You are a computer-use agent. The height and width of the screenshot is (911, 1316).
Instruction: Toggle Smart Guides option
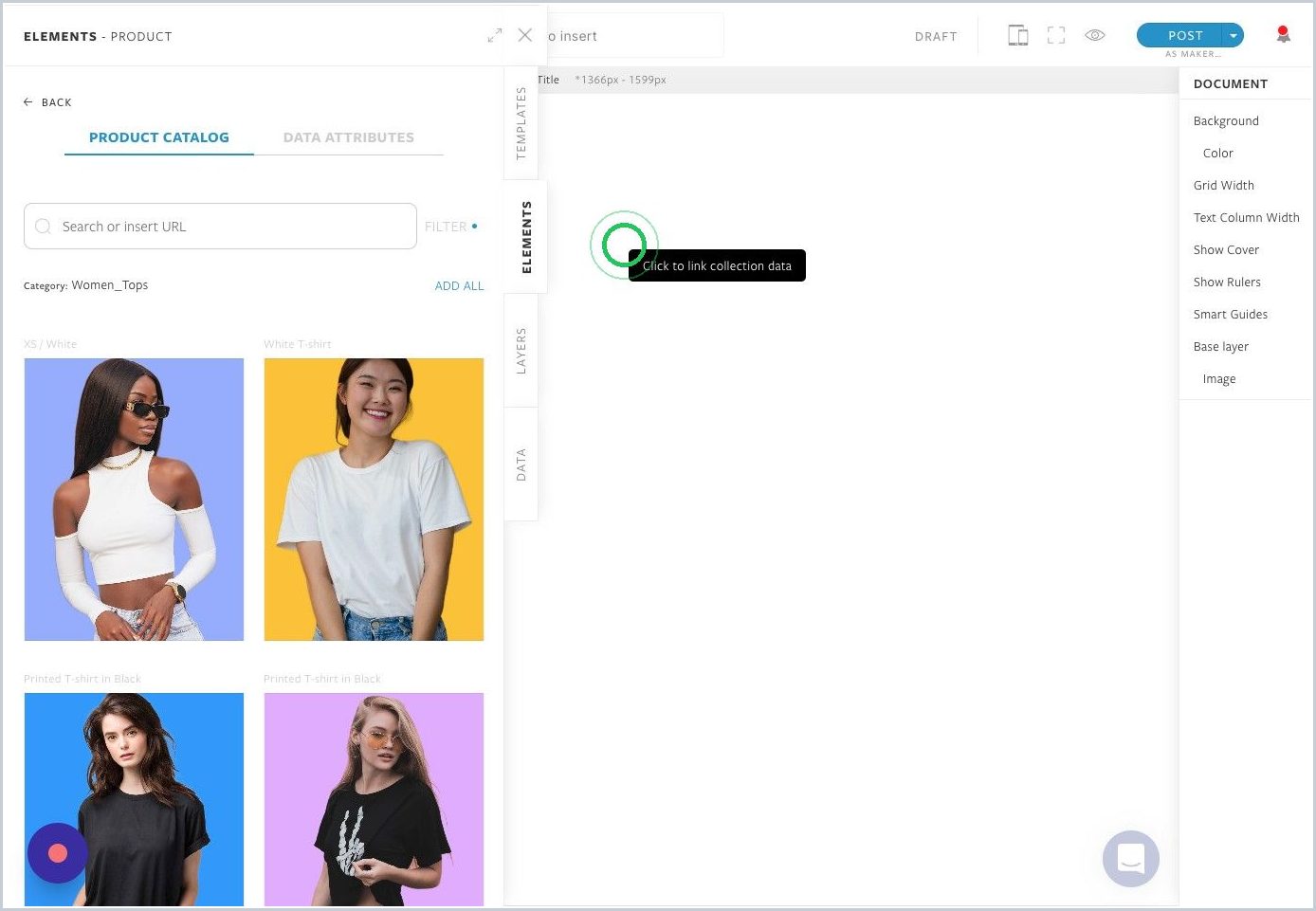click(x=1230, y=315)
